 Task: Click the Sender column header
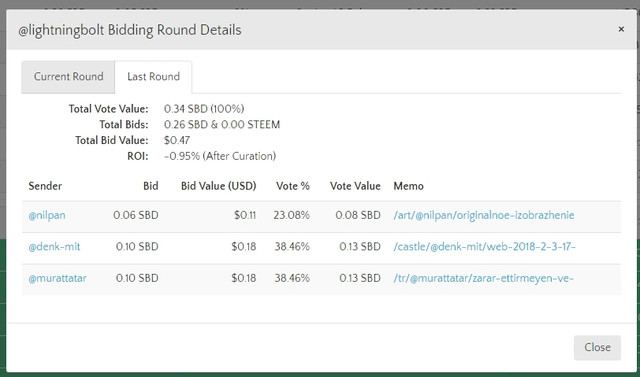click(x=45, y=186)
